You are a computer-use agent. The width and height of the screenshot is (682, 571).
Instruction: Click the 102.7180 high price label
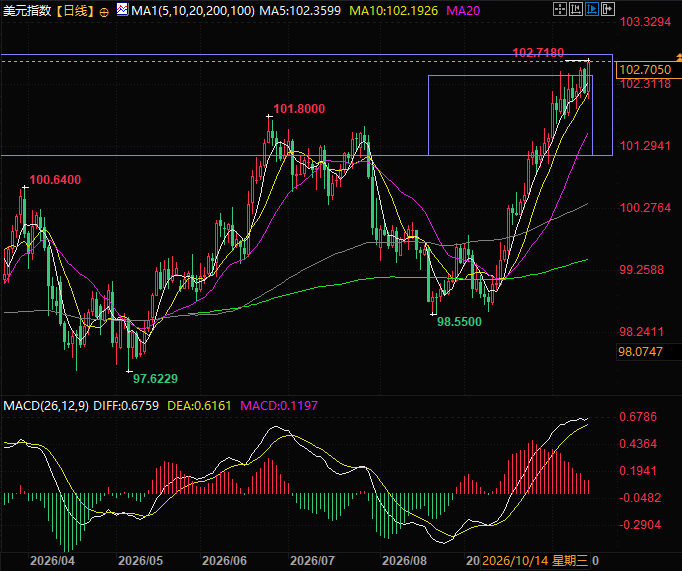(538, 53)
